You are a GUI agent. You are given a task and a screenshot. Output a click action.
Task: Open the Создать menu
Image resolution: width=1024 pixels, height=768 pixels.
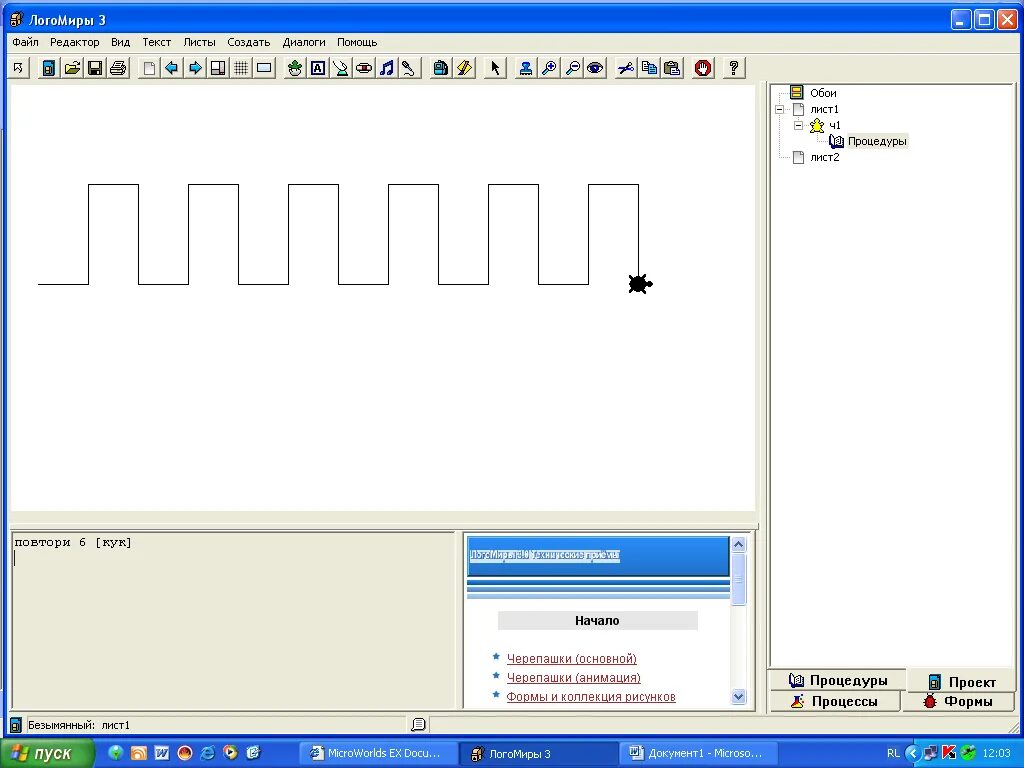[x=248, y=42]
